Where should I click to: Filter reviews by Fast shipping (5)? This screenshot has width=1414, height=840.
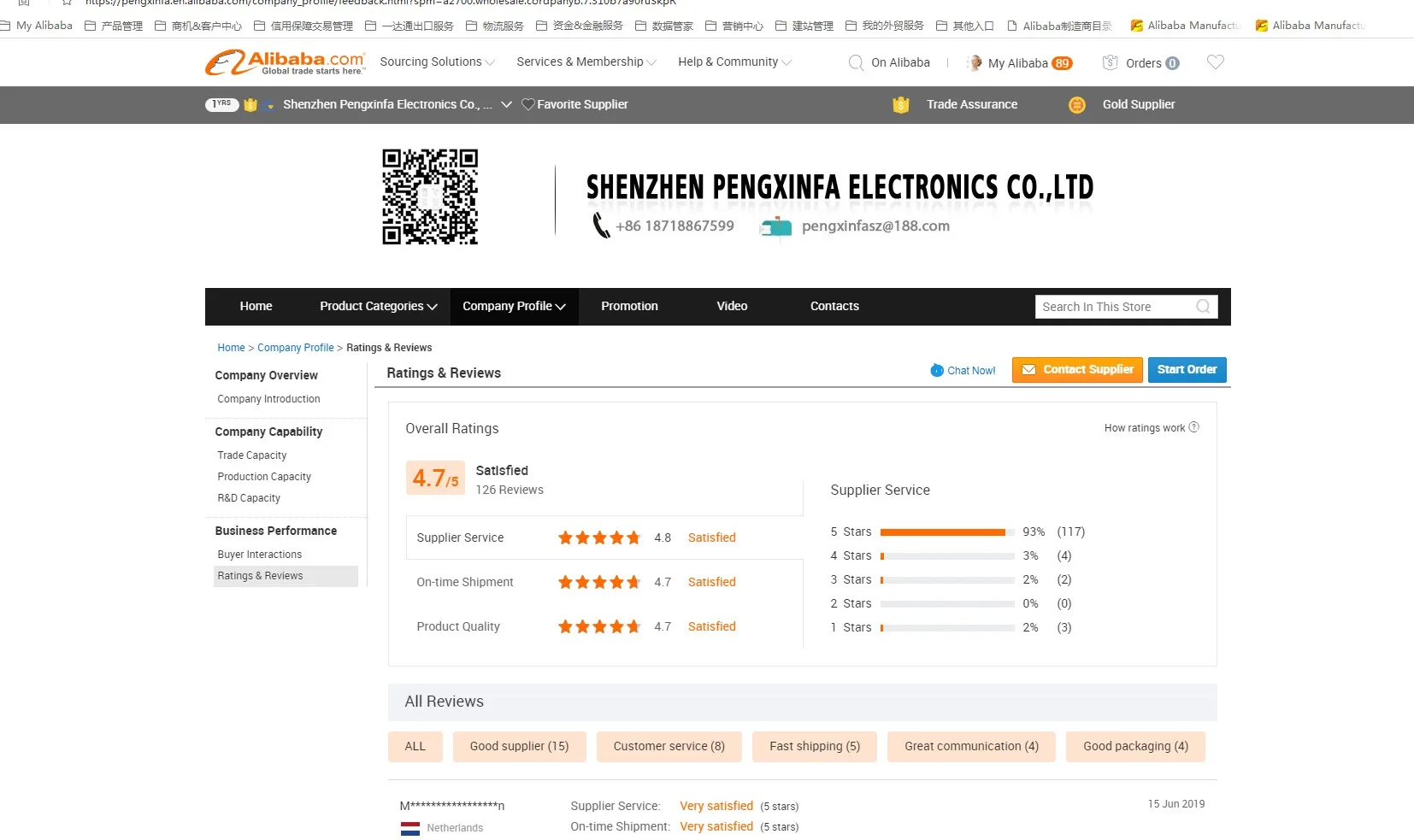pos(815,747)
